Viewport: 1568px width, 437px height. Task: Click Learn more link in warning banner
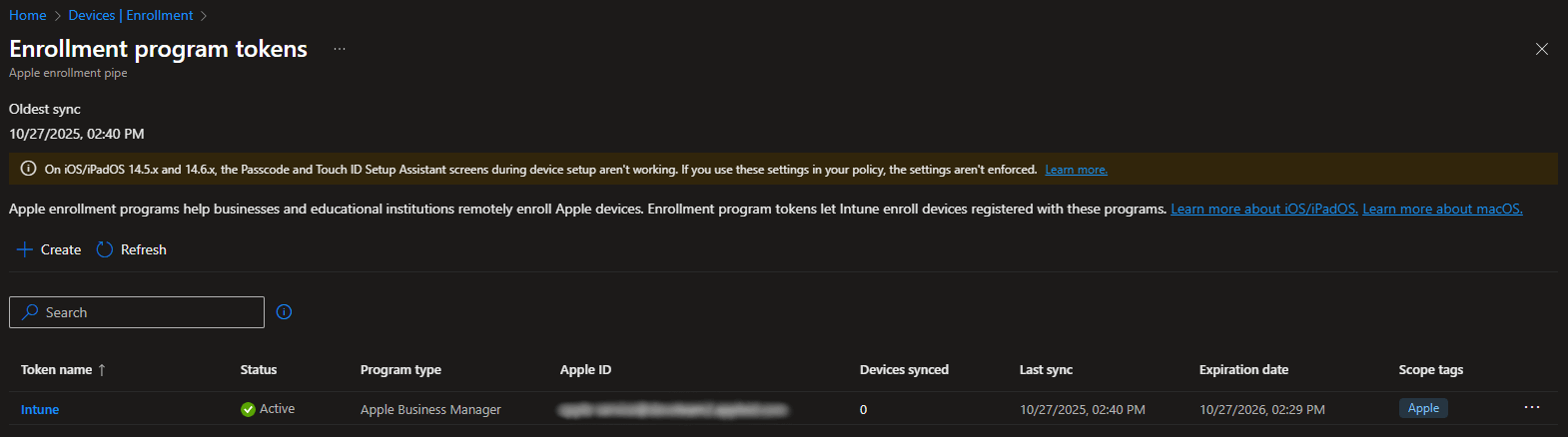pos(1076,170)
